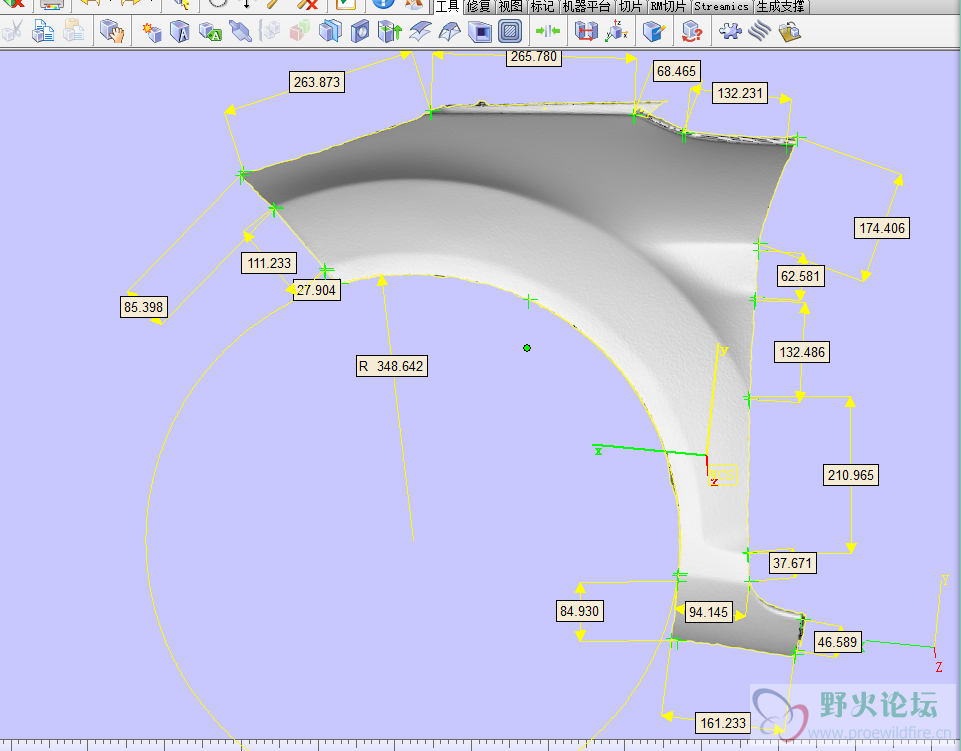Select the 机器平台 tab
This screenshot has width=961, height=751.
pos(587,7)
